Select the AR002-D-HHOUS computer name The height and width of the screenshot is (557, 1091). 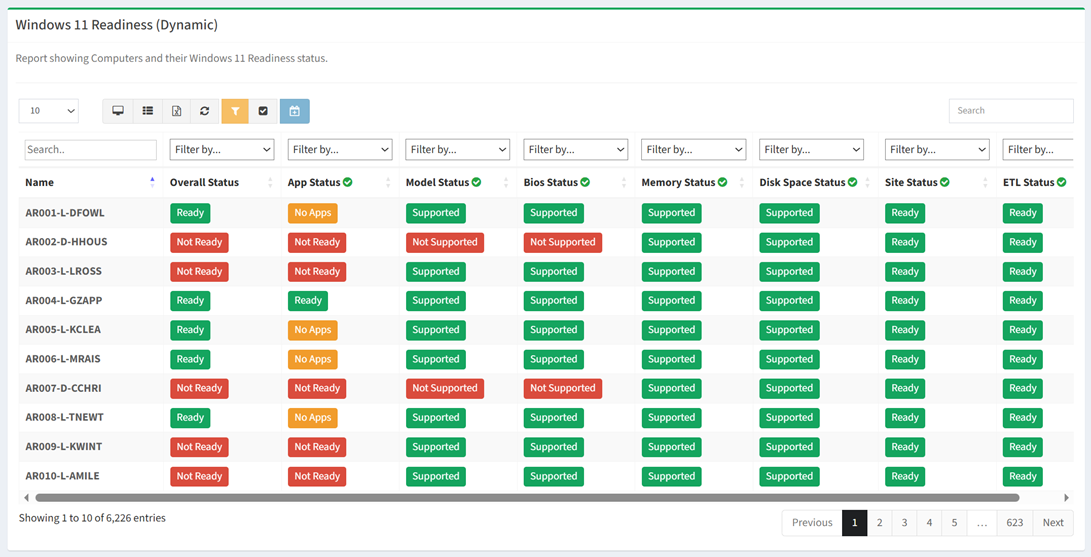pos(66,242)
